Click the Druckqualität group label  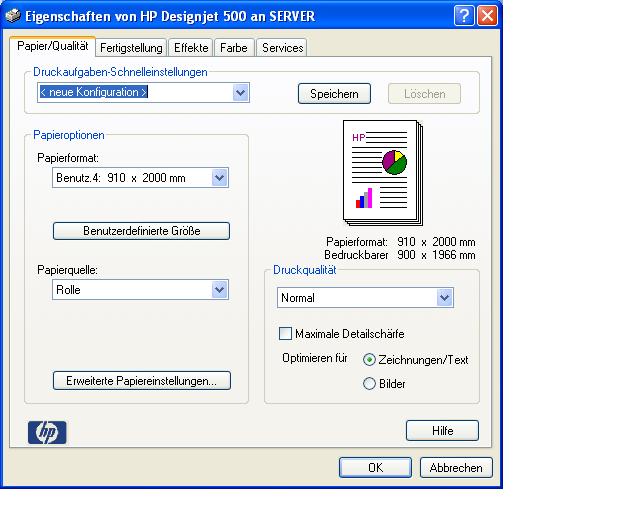click(304, 270)
